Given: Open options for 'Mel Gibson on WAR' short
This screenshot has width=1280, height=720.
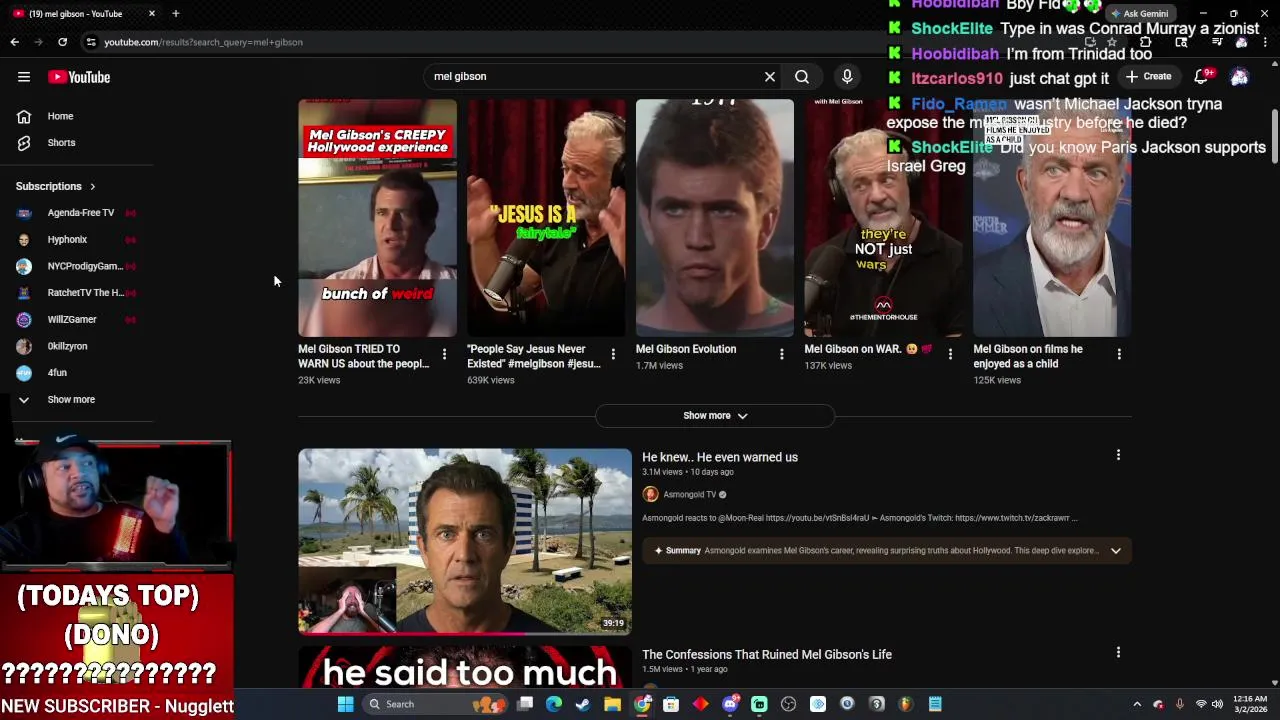Looking at the screenshot, I should pyautogui.click(x=950, y=354).
